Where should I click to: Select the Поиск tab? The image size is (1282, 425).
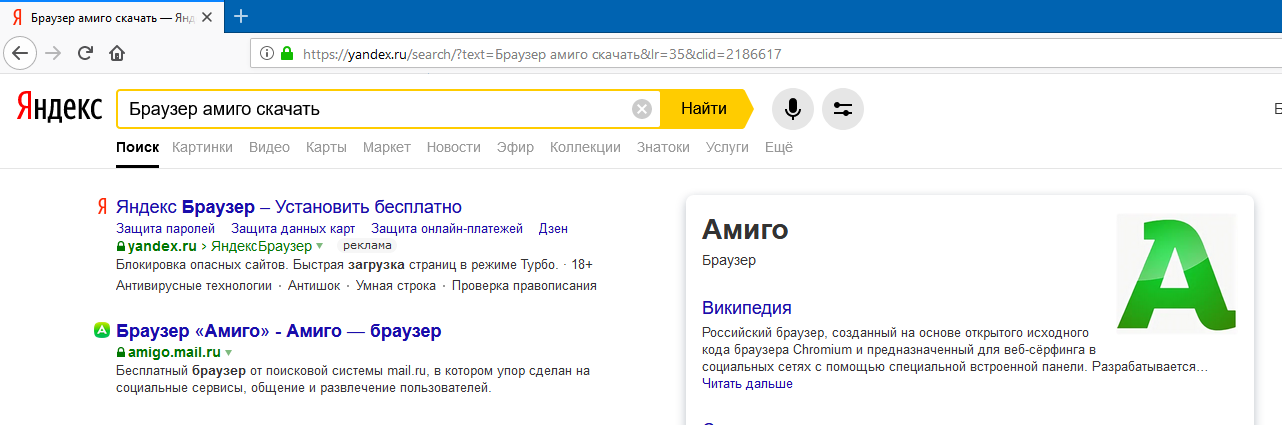(137, 147)
